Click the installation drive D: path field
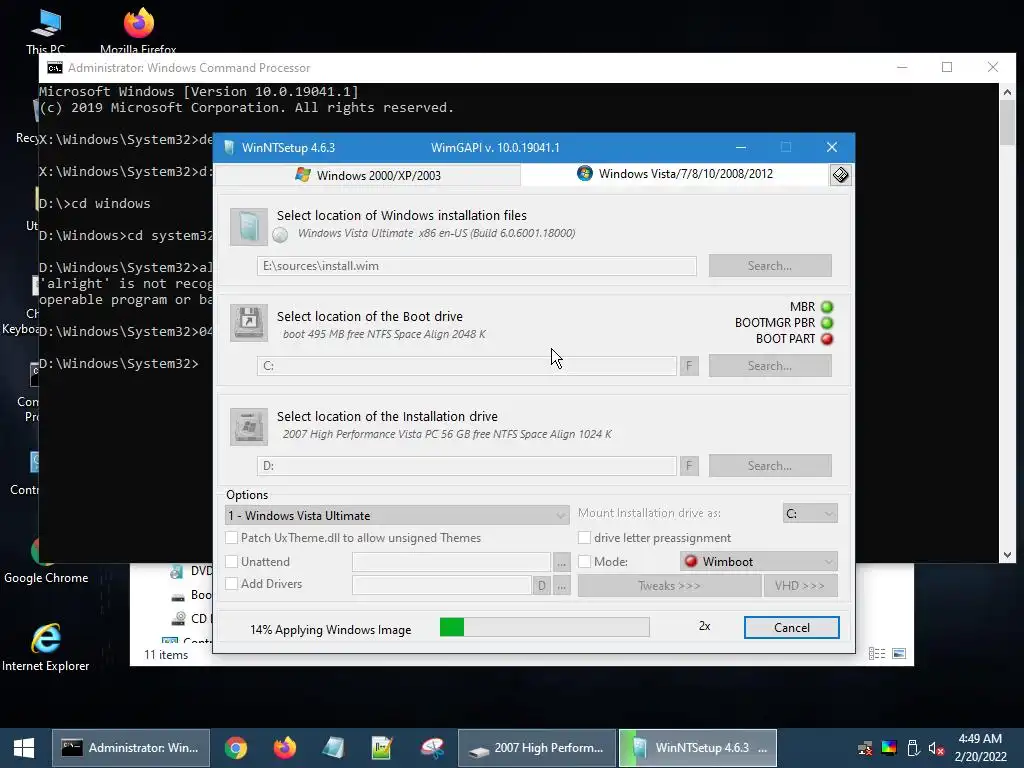 coord(467,466)
